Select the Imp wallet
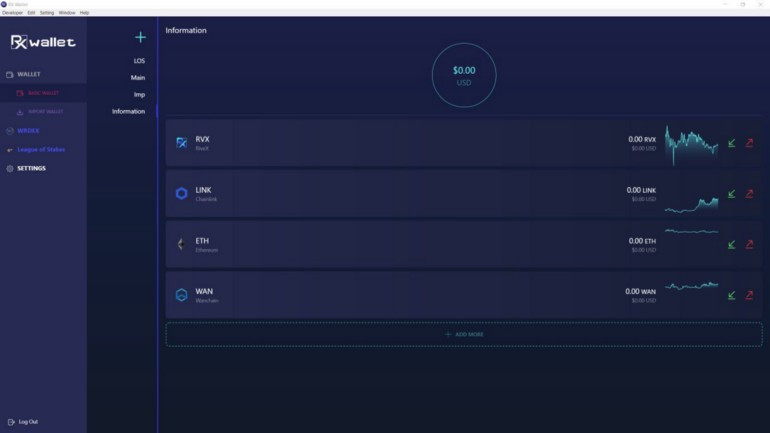The image size is (770, 433). point(139,95)
